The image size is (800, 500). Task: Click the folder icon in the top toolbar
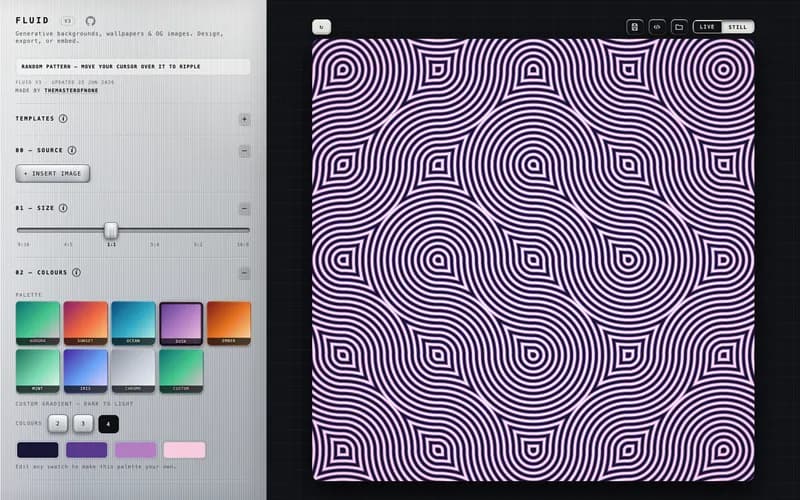679,27
